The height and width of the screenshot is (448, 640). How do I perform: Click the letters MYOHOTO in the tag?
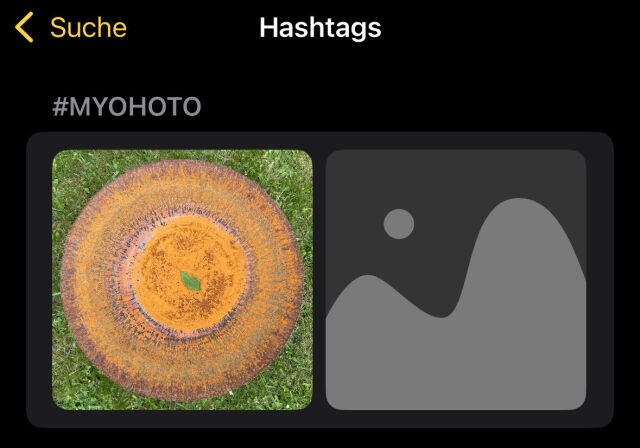tap(135, 106)
